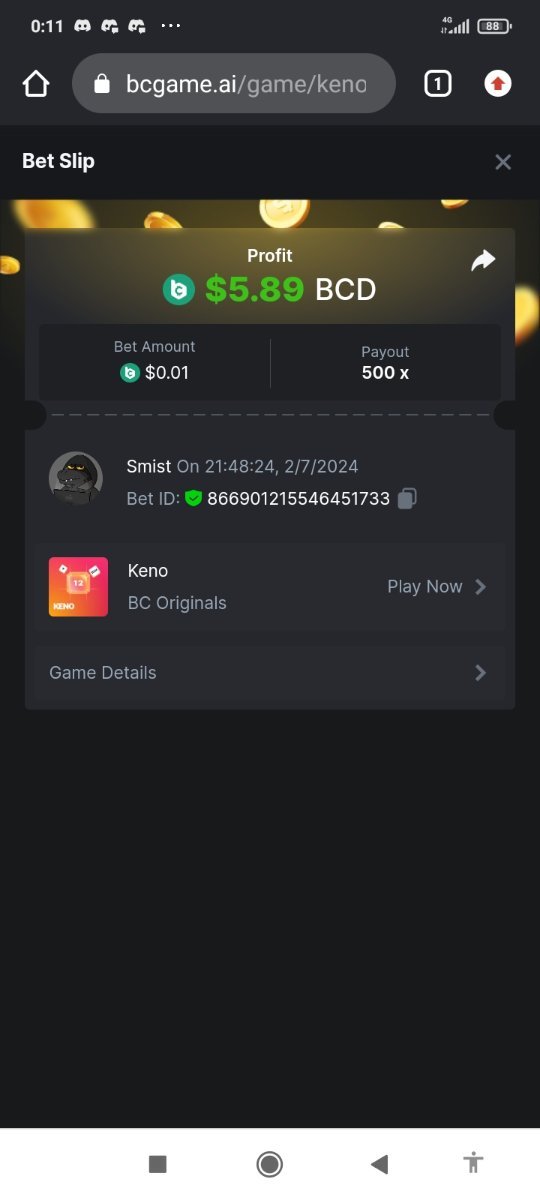Image resolution: width=540 pixels, height=1200 pixels.
Task: Open the tab switcher showing 1 tab
Action: click(437, 84)
